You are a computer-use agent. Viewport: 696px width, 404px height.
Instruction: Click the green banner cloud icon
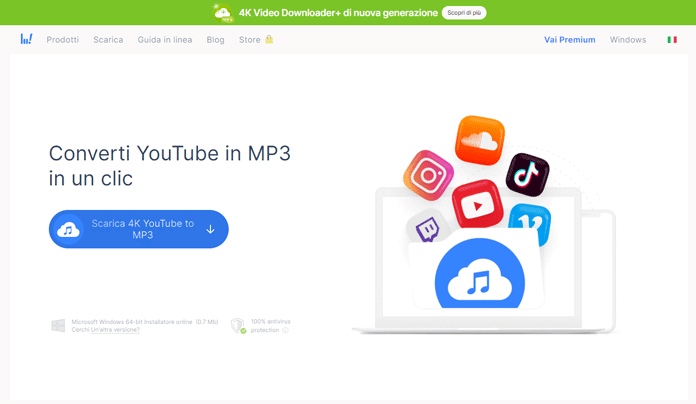223,13
